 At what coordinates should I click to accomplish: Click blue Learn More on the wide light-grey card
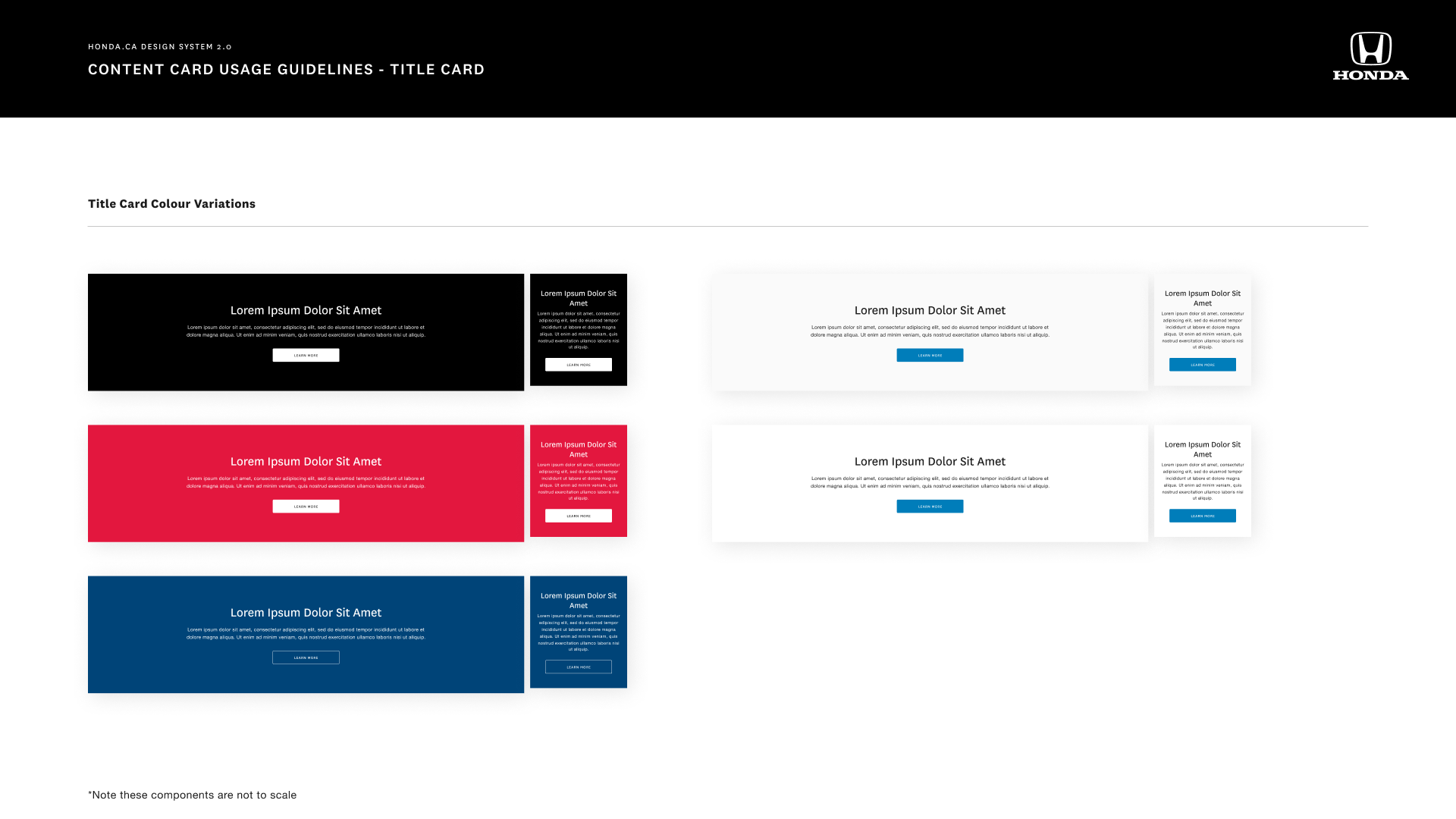(x=930, y=355)
